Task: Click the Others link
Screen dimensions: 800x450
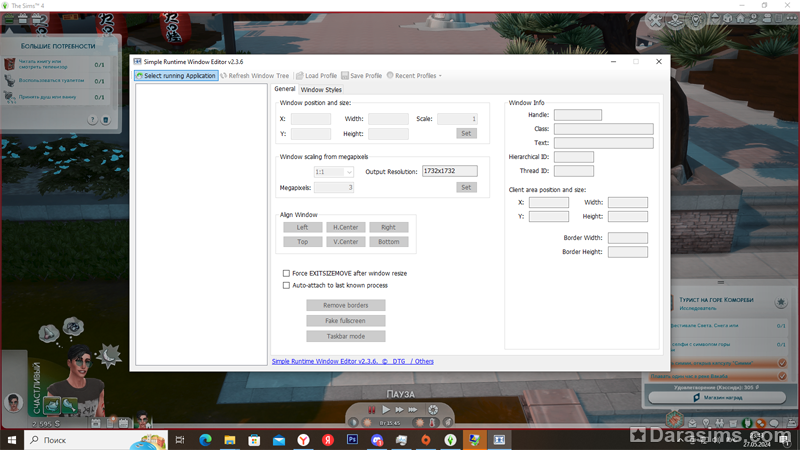Action: [x=424, y=361]
